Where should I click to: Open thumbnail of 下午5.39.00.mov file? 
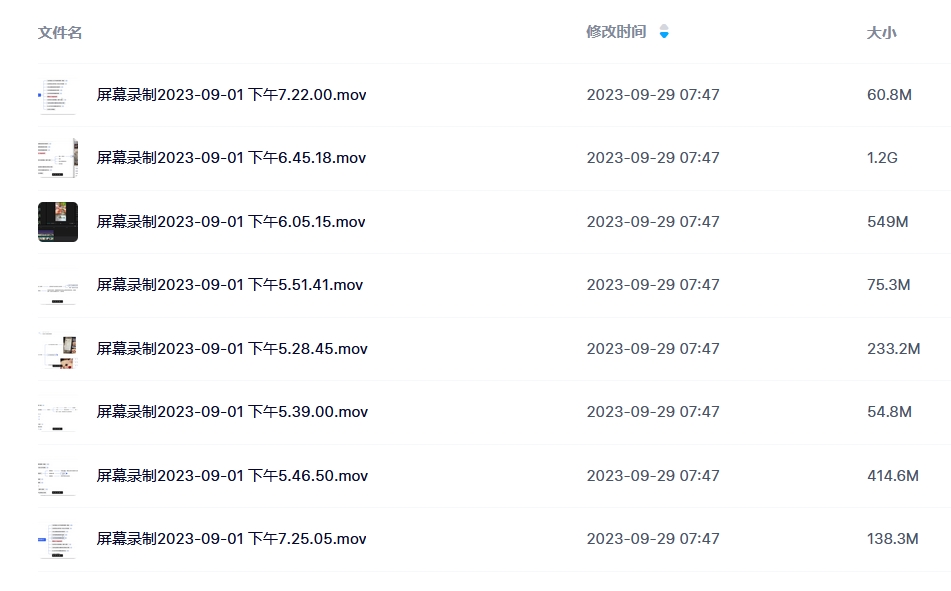pyautogui.click(x=58, y=412)
